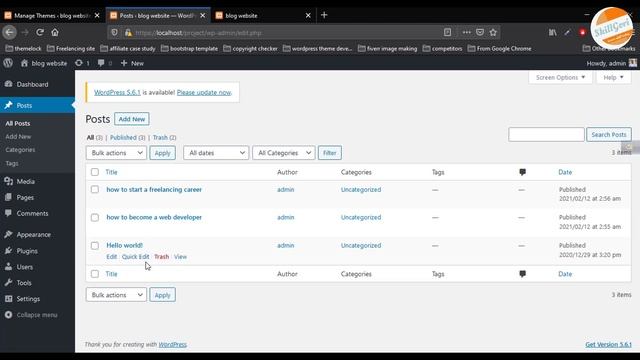Click Get Version 5.6.1 footer link
This screenshot has width=640, height=360.
point(609,344)
